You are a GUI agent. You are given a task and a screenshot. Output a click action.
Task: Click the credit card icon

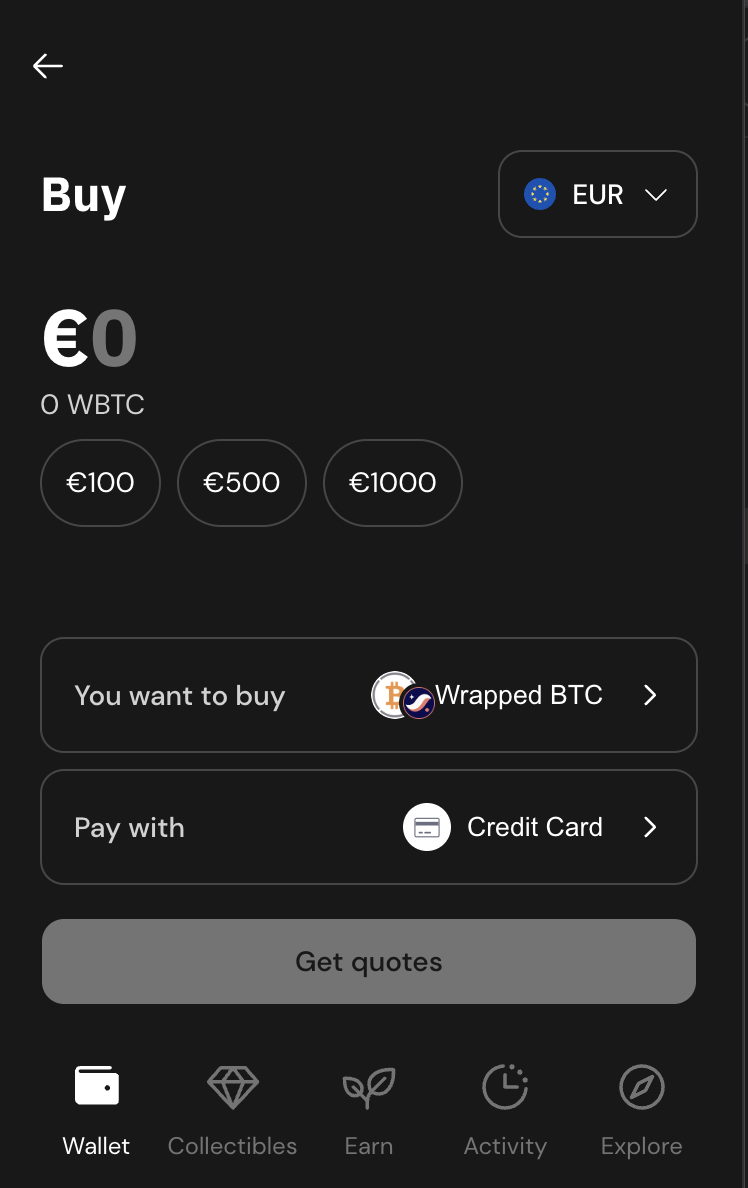(427, 827)
